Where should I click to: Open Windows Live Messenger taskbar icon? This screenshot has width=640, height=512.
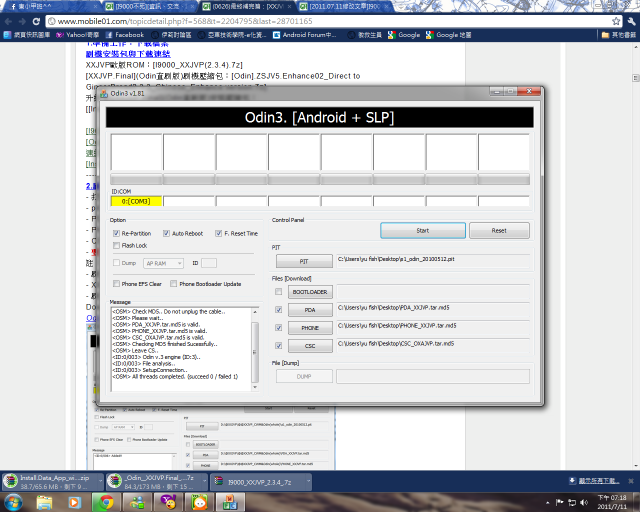138,502
